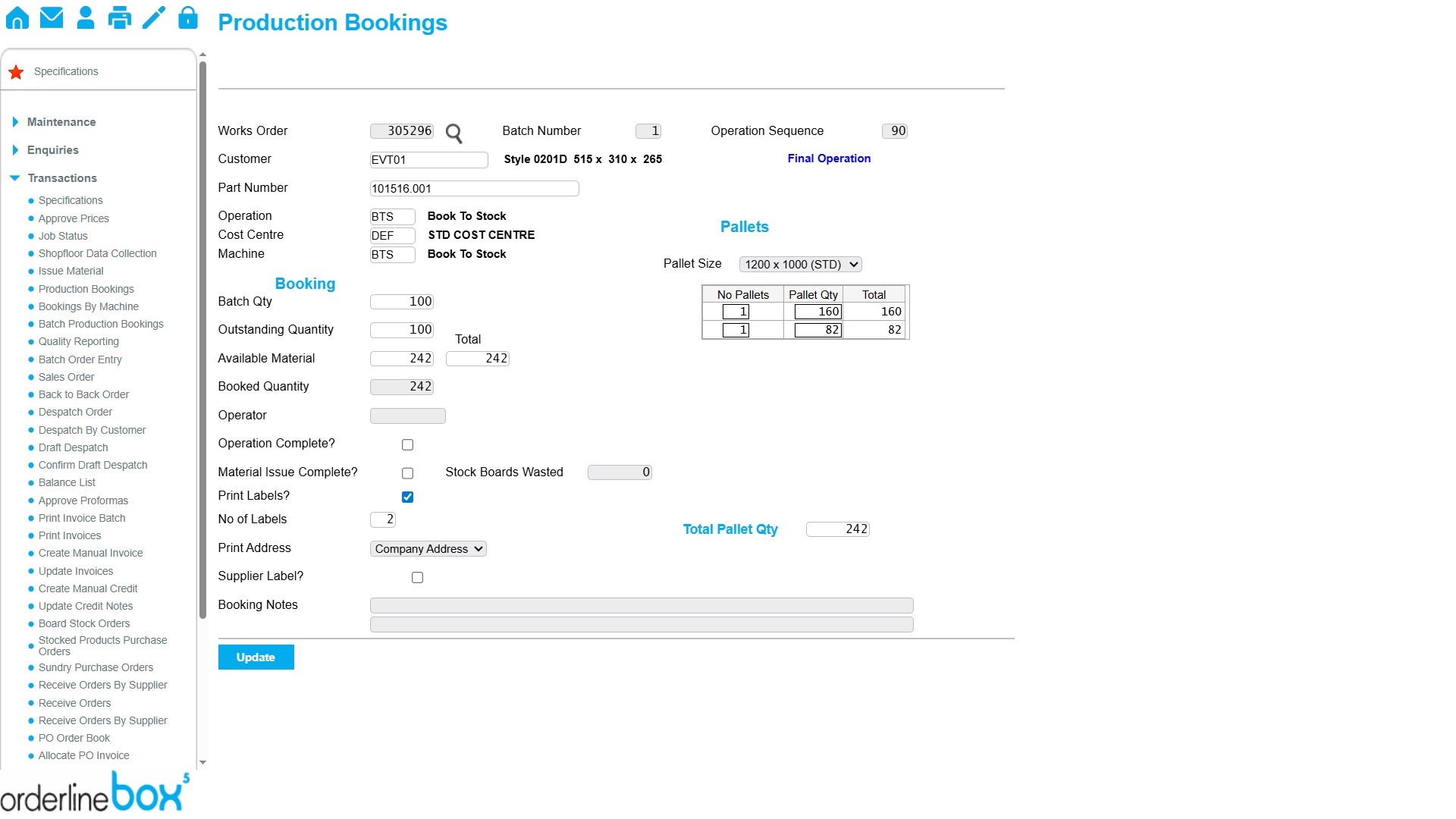Uncheck the Print Labels checkbox
This screenshot has height=819, width=1456.
click(x=407, y=497)
